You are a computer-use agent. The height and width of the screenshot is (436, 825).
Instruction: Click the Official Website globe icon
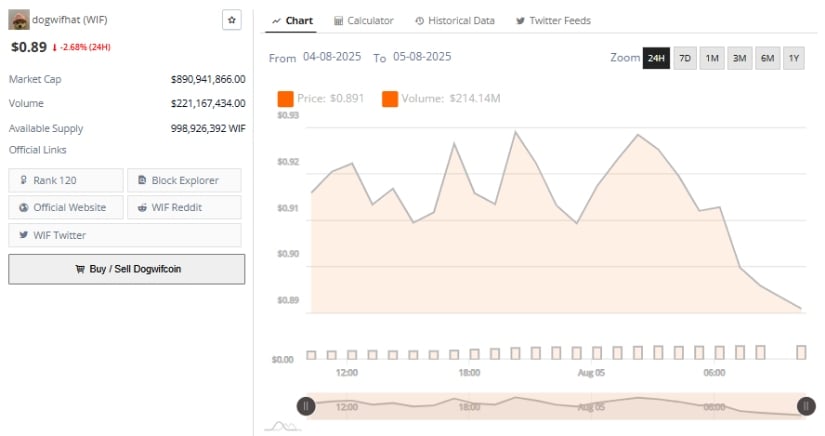24,208
